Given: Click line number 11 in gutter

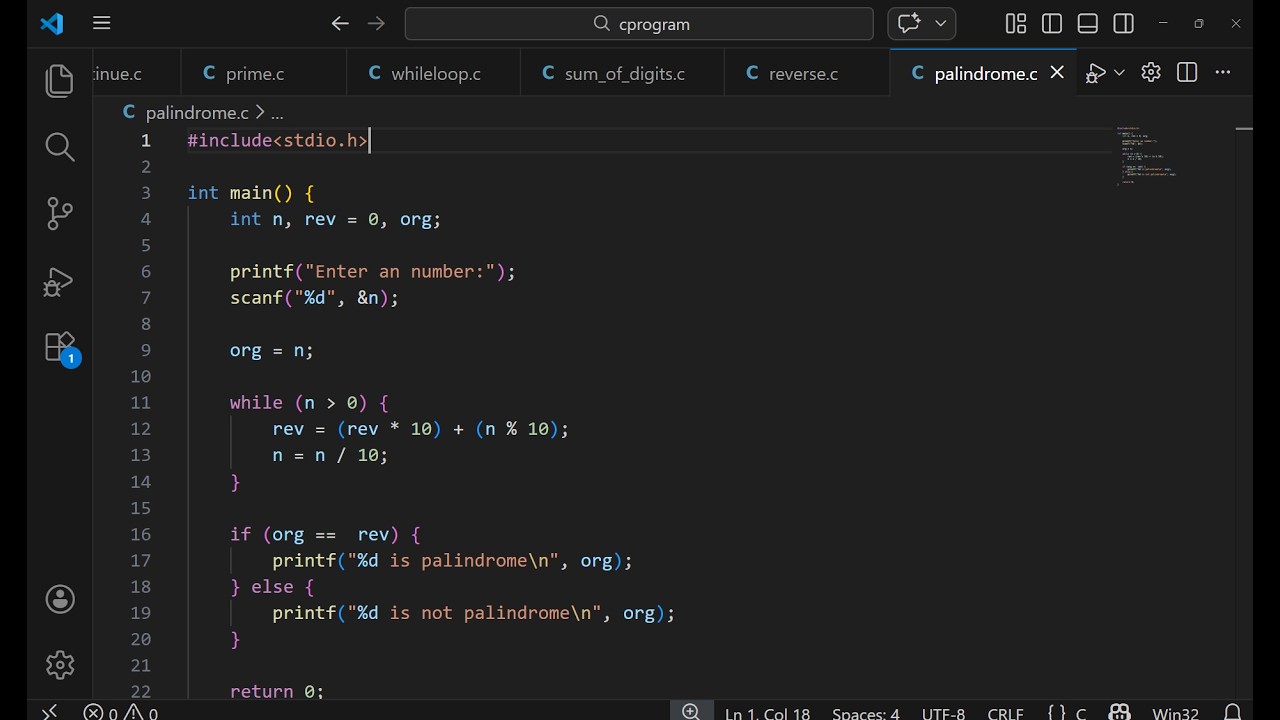Looking at the screenshot, I should (x=140, y=403).
